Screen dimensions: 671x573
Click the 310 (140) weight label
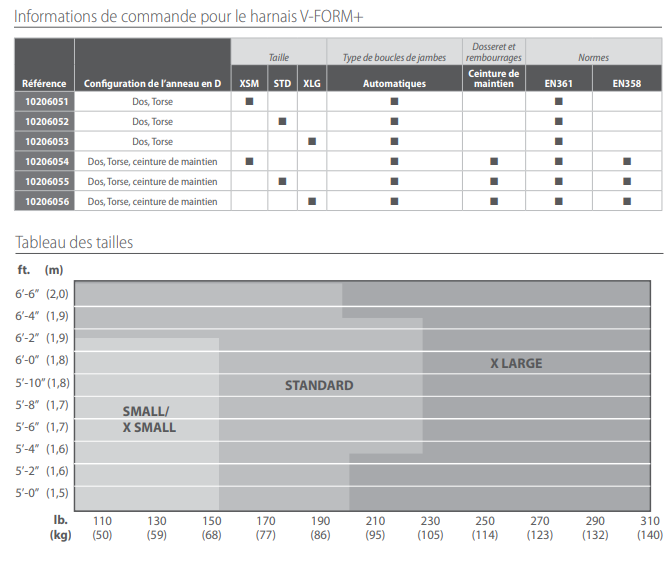tap(650, 528)
